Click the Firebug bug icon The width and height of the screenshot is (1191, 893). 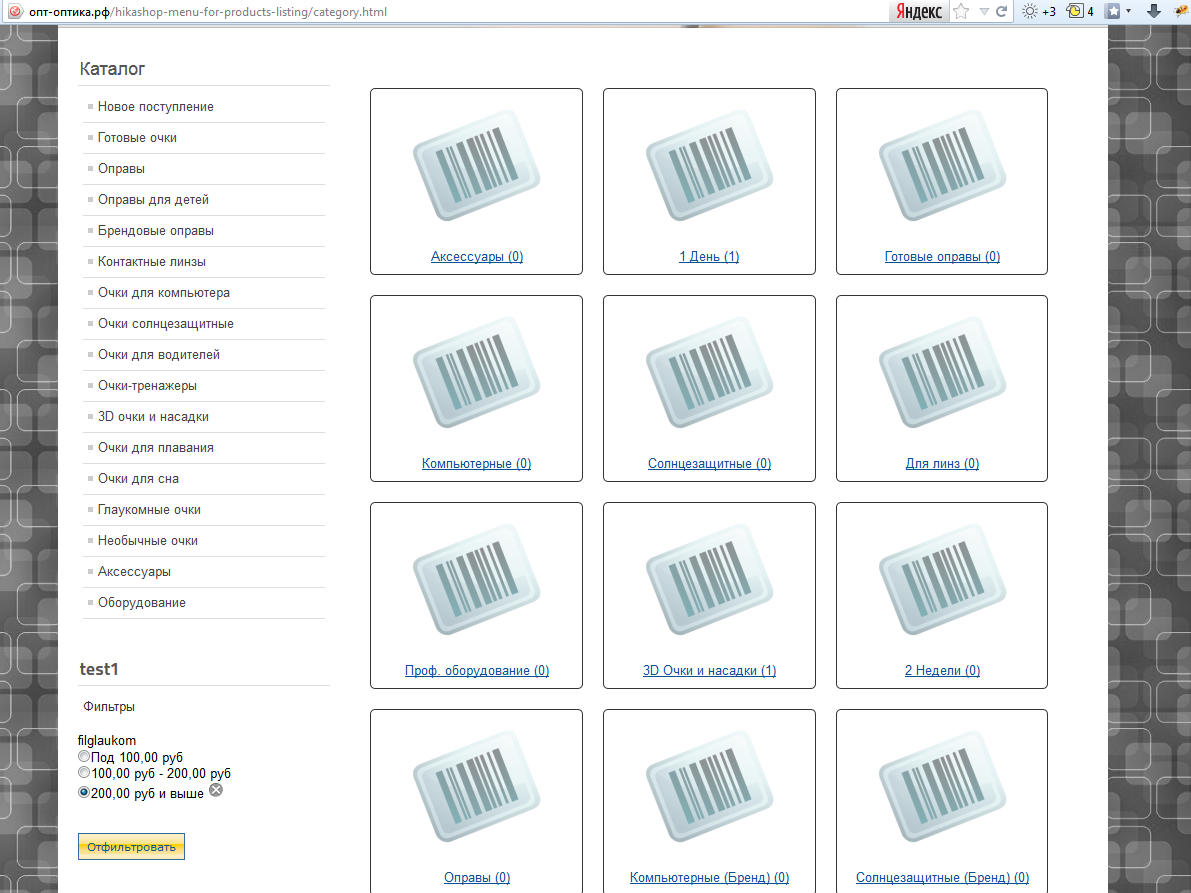(1181, 11)
